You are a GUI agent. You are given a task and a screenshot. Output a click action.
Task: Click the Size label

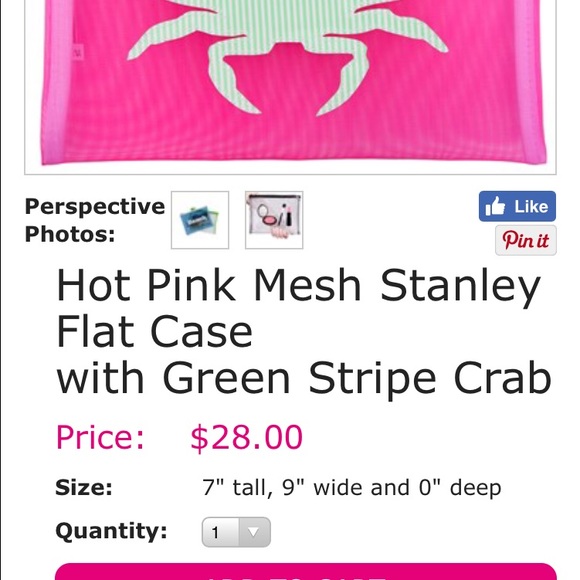pos(84,488)
